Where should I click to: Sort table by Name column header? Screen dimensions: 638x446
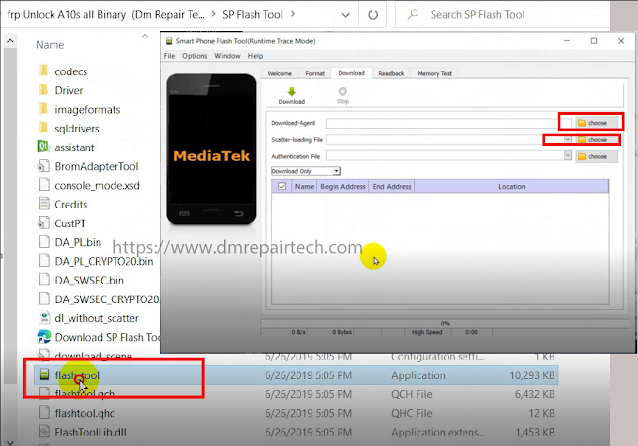pos(304,186)
